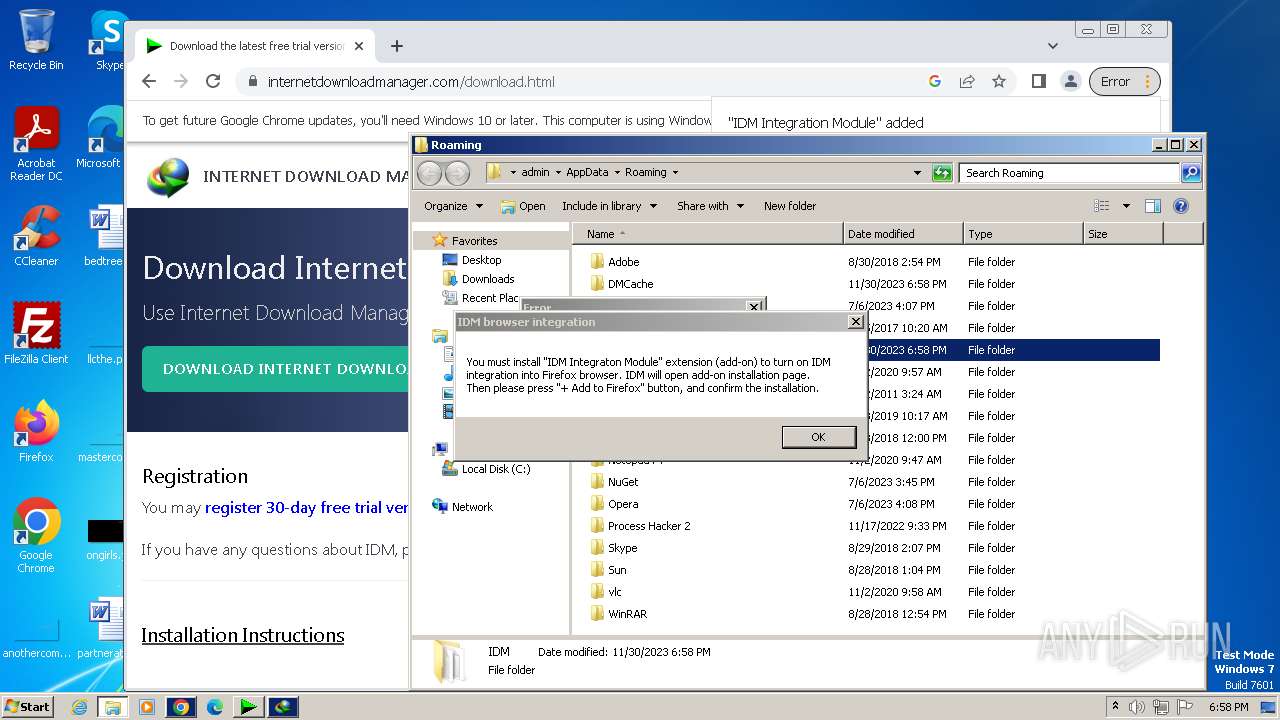The image size is (1280, 720).
Task: Open register 30-day free trial link
Action: pos(306,507)
